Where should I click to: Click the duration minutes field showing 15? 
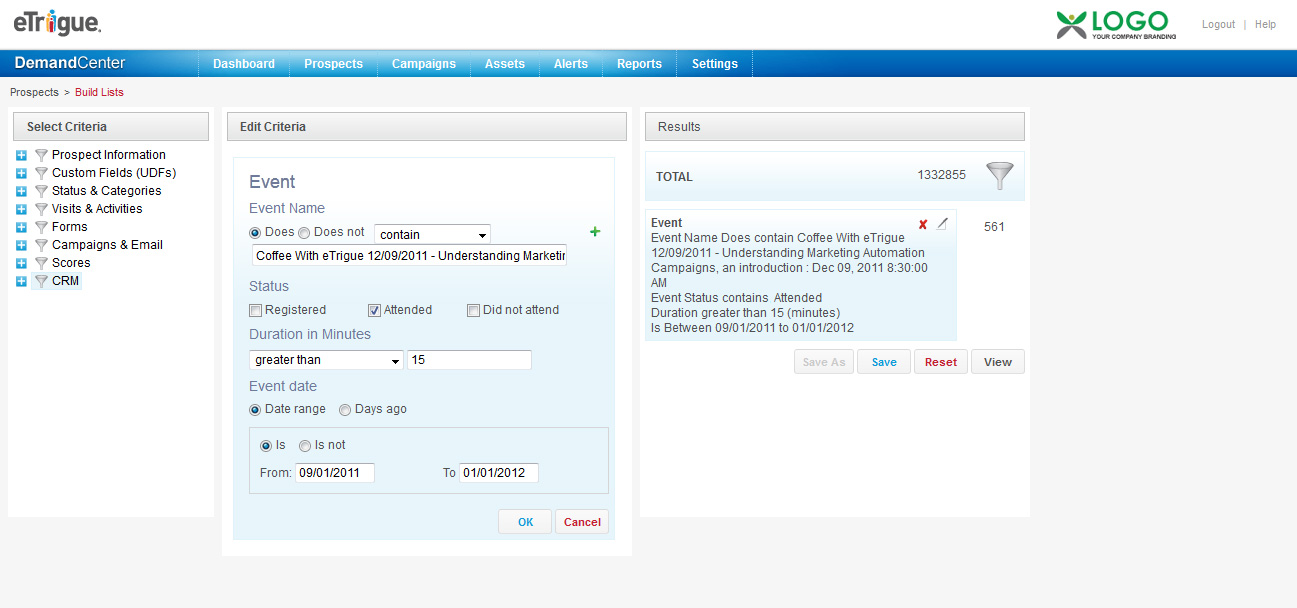(469, 360)
